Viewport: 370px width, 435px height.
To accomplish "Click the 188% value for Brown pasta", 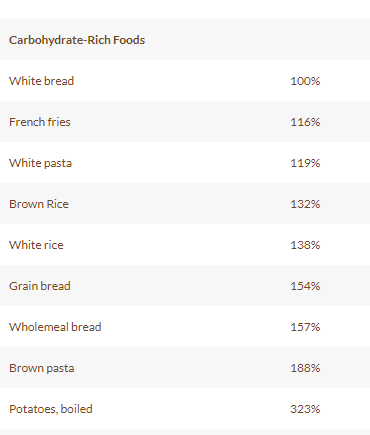I will (x=305, y=368).
